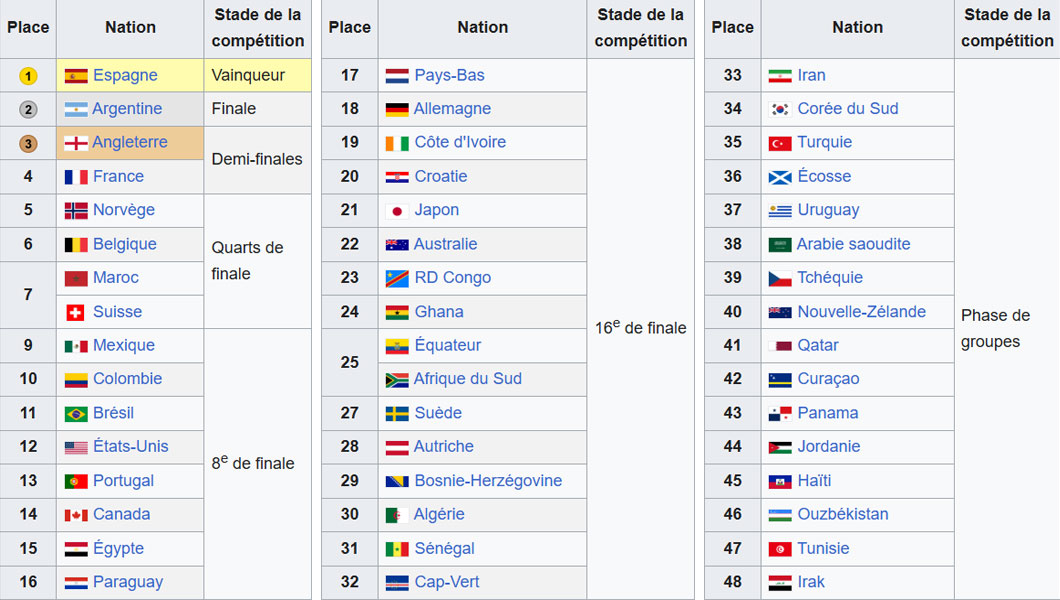
Task: Open the Nouvelle-Zélande link
Action: tap(861, 311)
